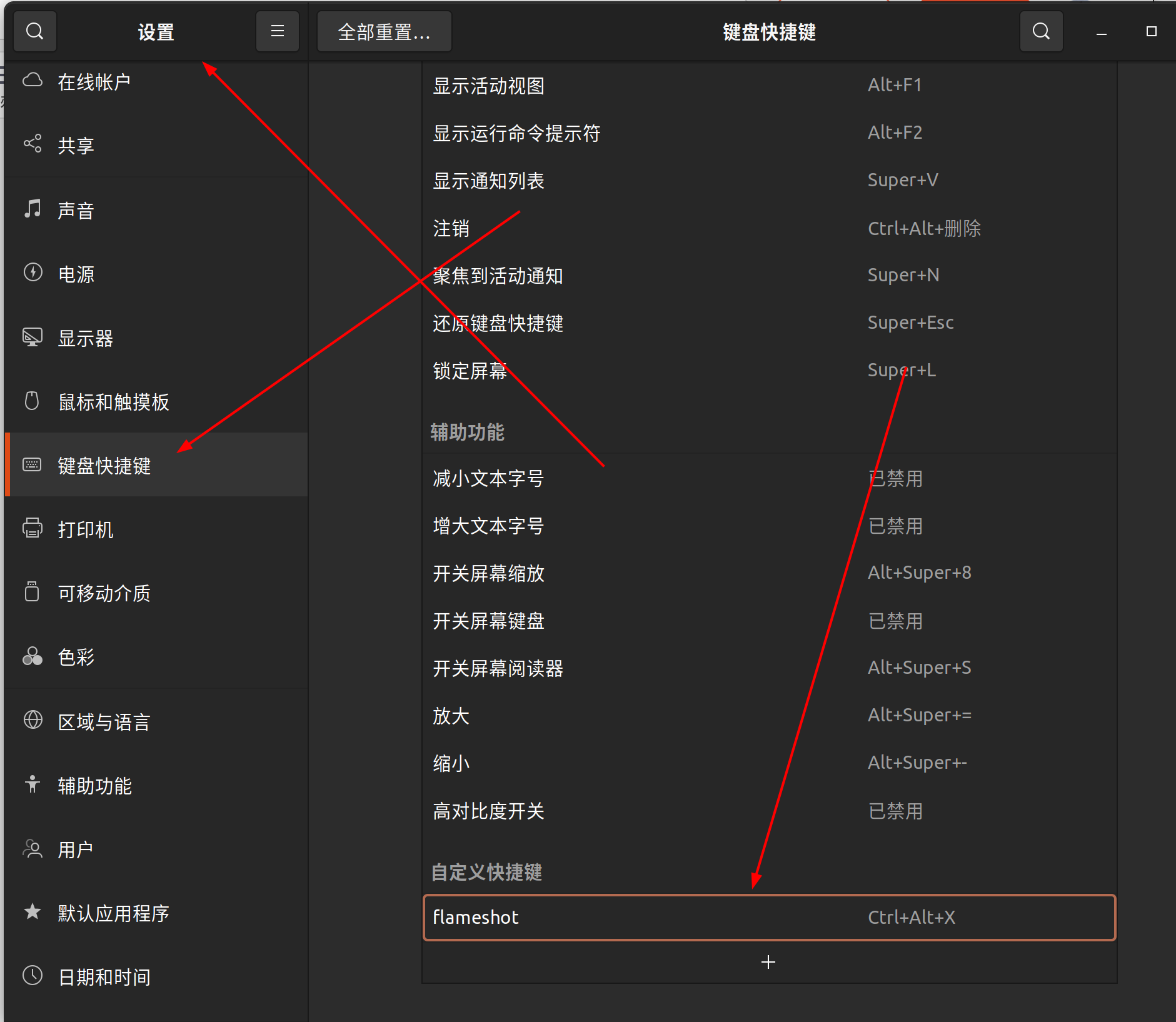Open 共享 sharing panel
This screenshot has width=1176, height=1022.
point(156,145)
